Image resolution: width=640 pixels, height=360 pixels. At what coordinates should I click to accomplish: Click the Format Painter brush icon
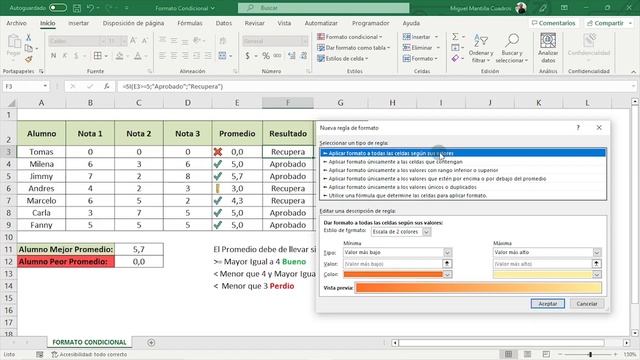[x=29, y=59]
